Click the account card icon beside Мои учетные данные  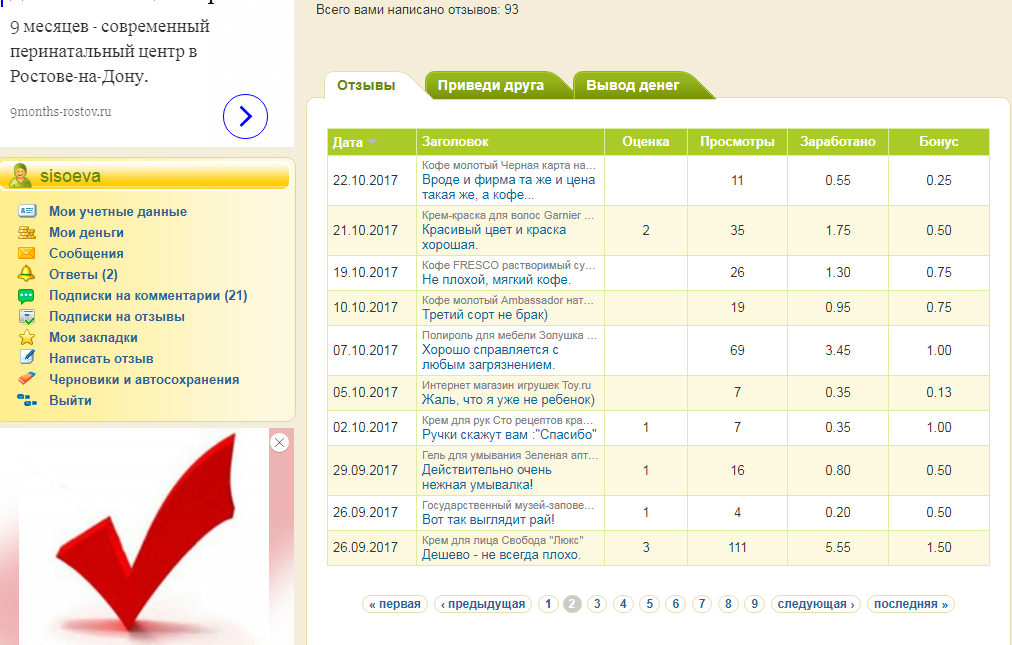[26, 211]
